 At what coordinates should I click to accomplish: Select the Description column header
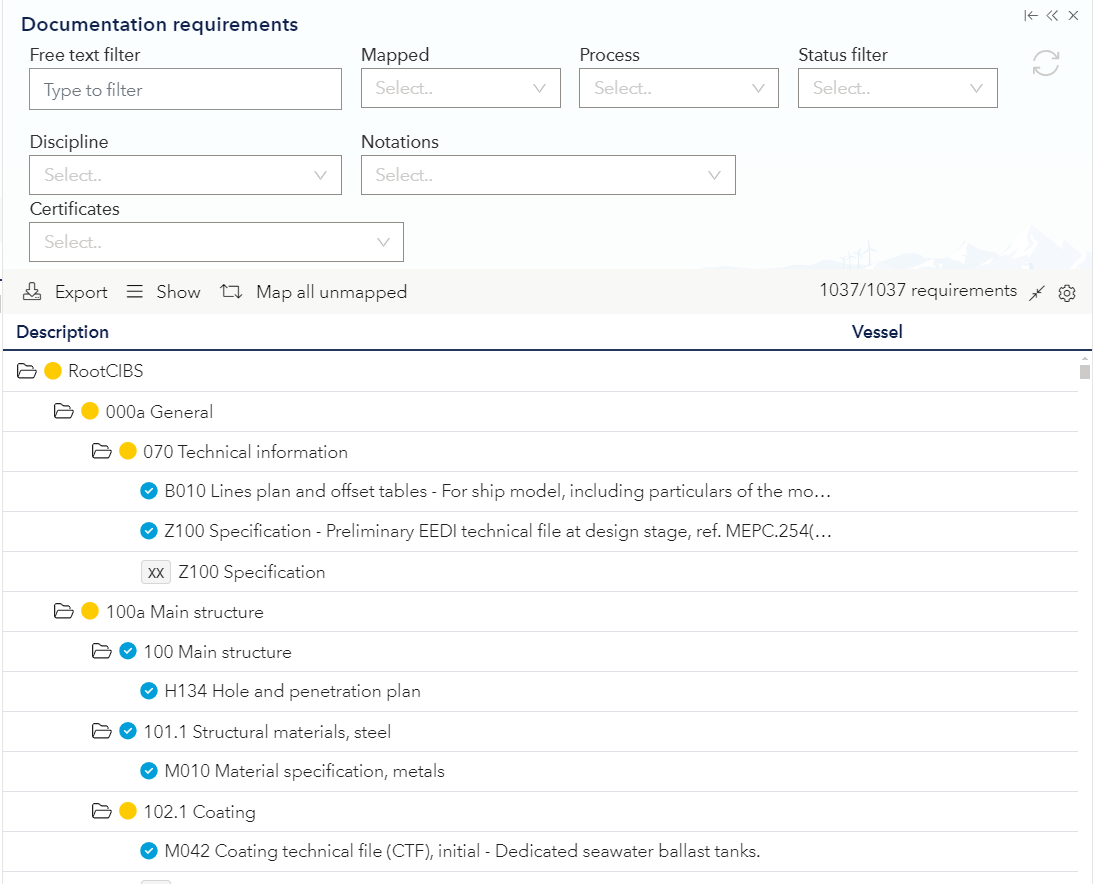63,331
